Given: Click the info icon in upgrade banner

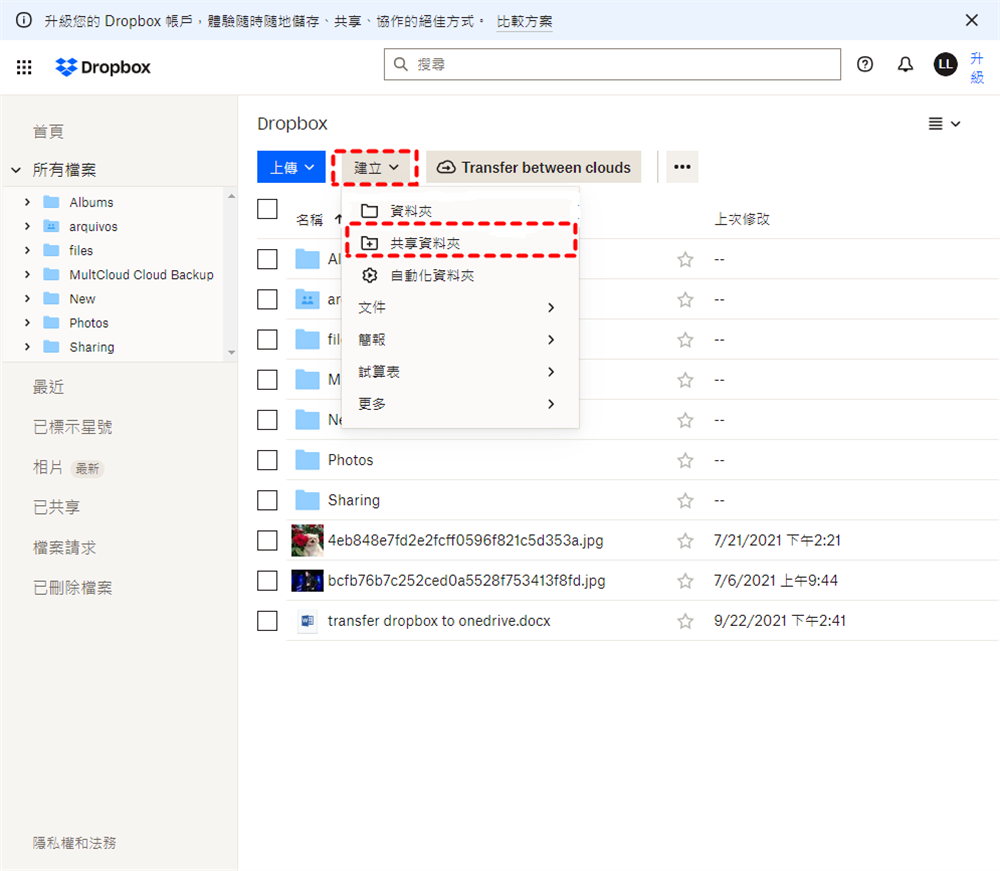Looking at the screenshot, I should (x=24, y=20).
